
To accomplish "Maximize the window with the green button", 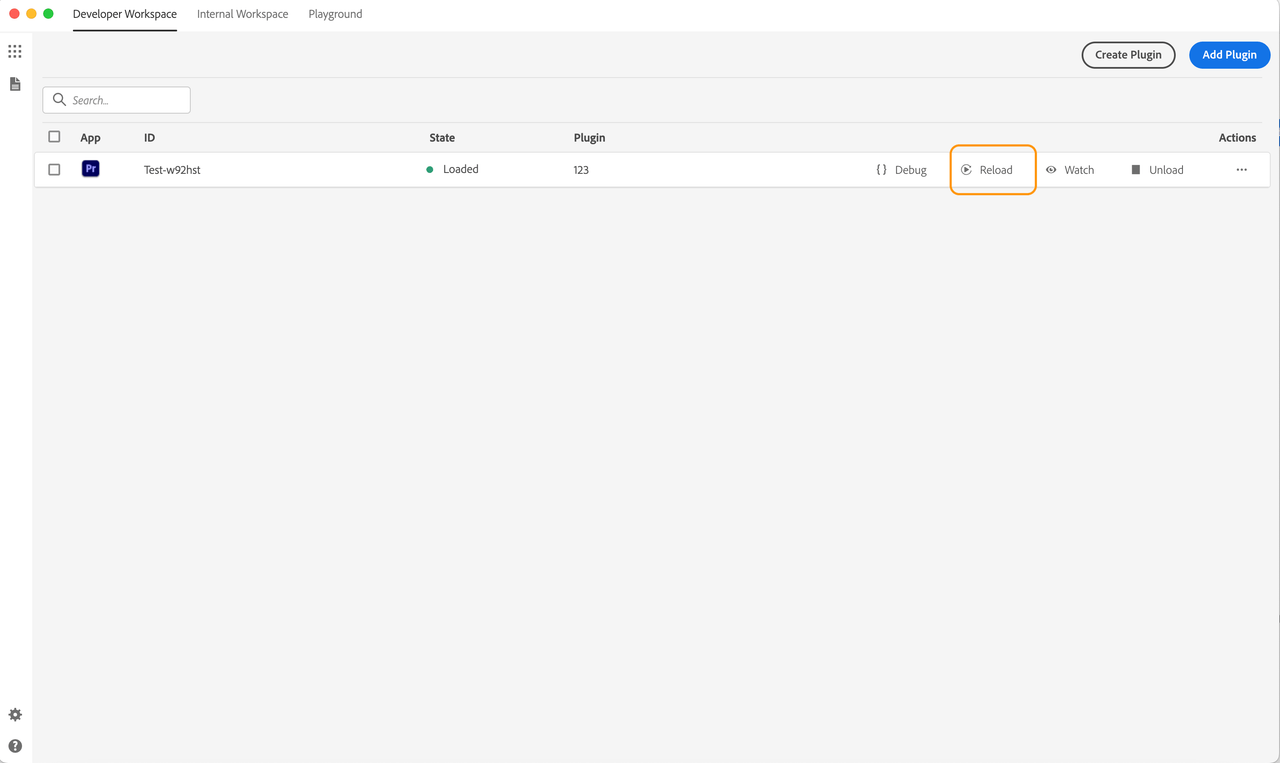I will (48, 14).
